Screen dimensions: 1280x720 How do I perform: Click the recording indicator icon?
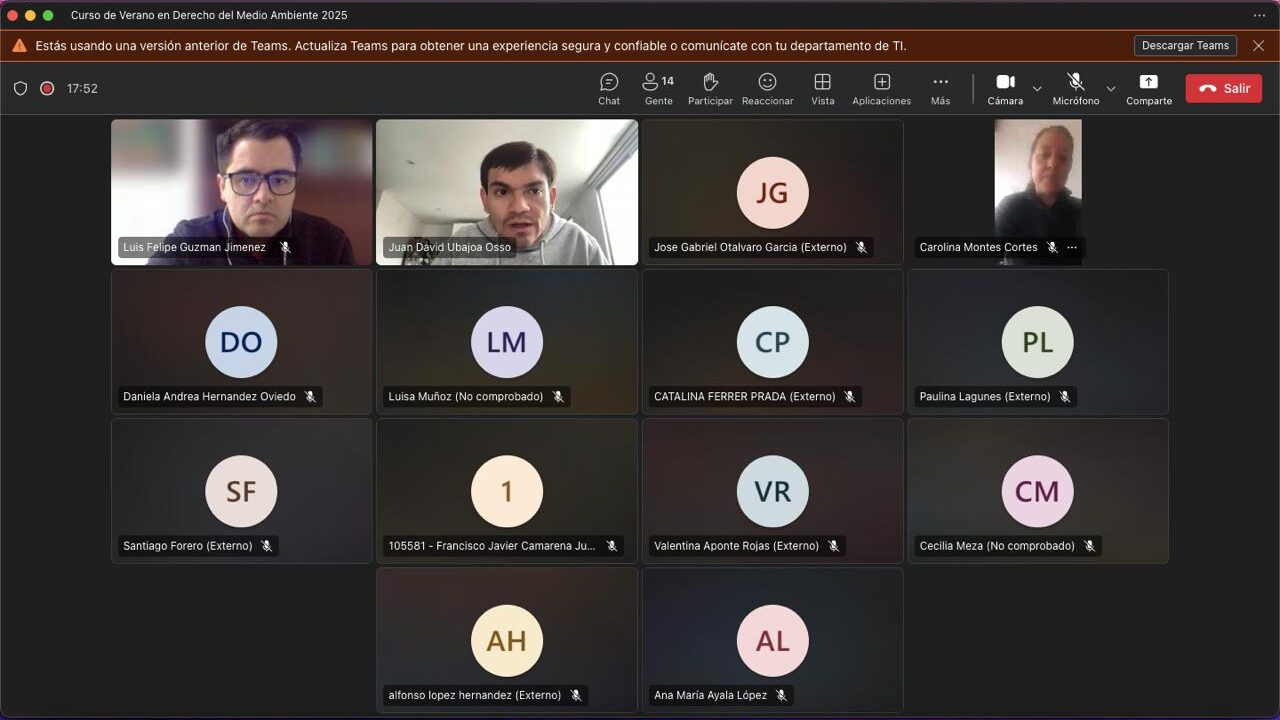47,88
